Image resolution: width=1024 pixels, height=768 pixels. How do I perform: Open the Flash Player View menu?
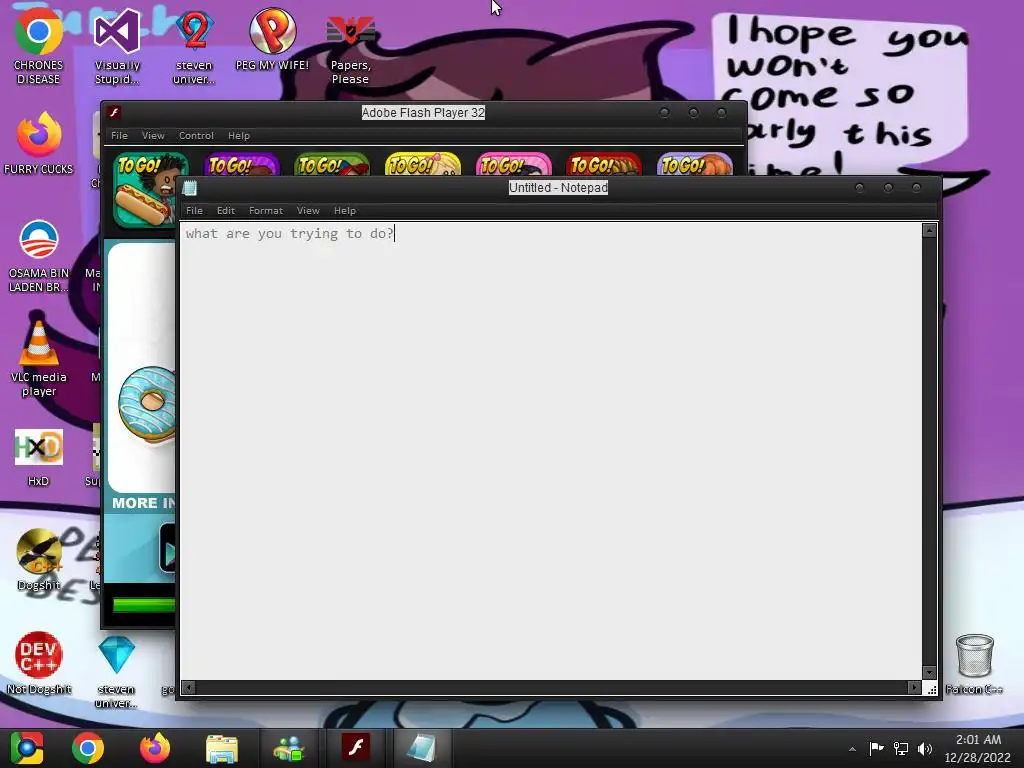point(153,135)
